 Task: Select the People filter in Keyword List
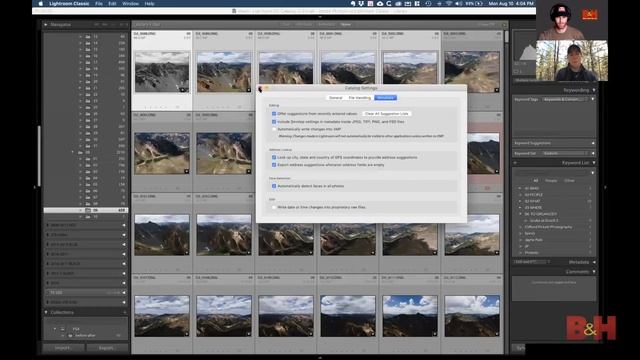tap(551, 180)
